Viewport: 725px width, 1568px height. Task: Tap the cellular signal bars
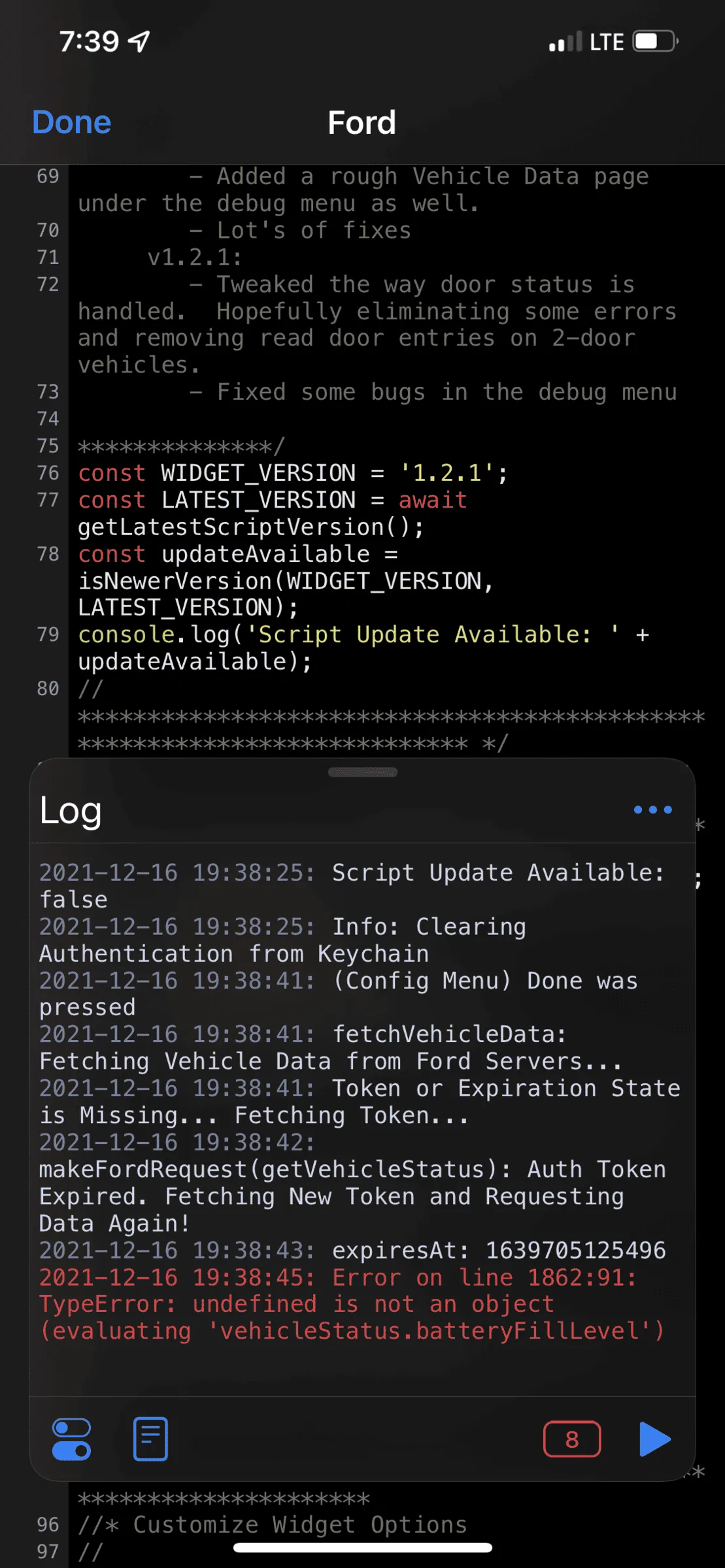tap(565, 42)
